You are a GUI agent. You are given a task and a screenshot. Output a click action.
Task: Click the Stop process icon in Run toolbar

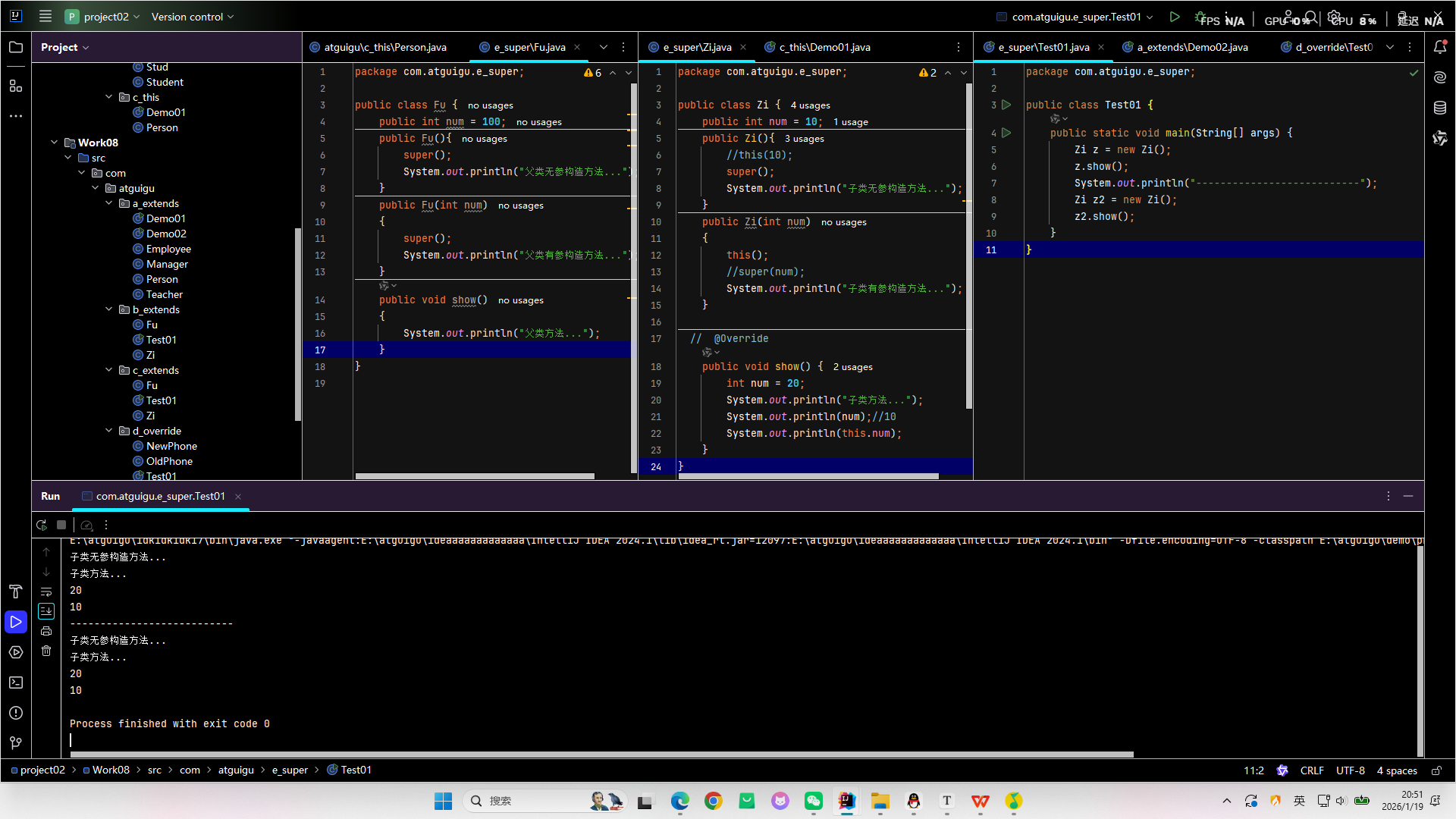tap(61, 525)
